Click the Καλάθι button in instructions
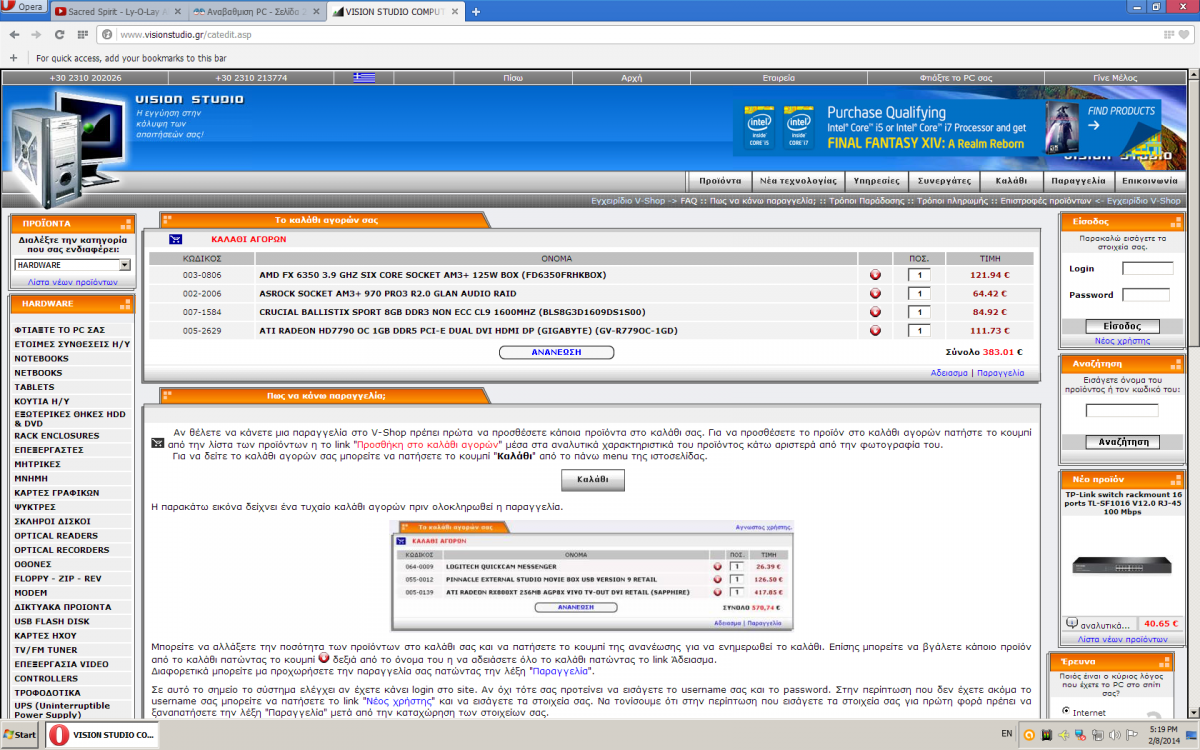 593,480
